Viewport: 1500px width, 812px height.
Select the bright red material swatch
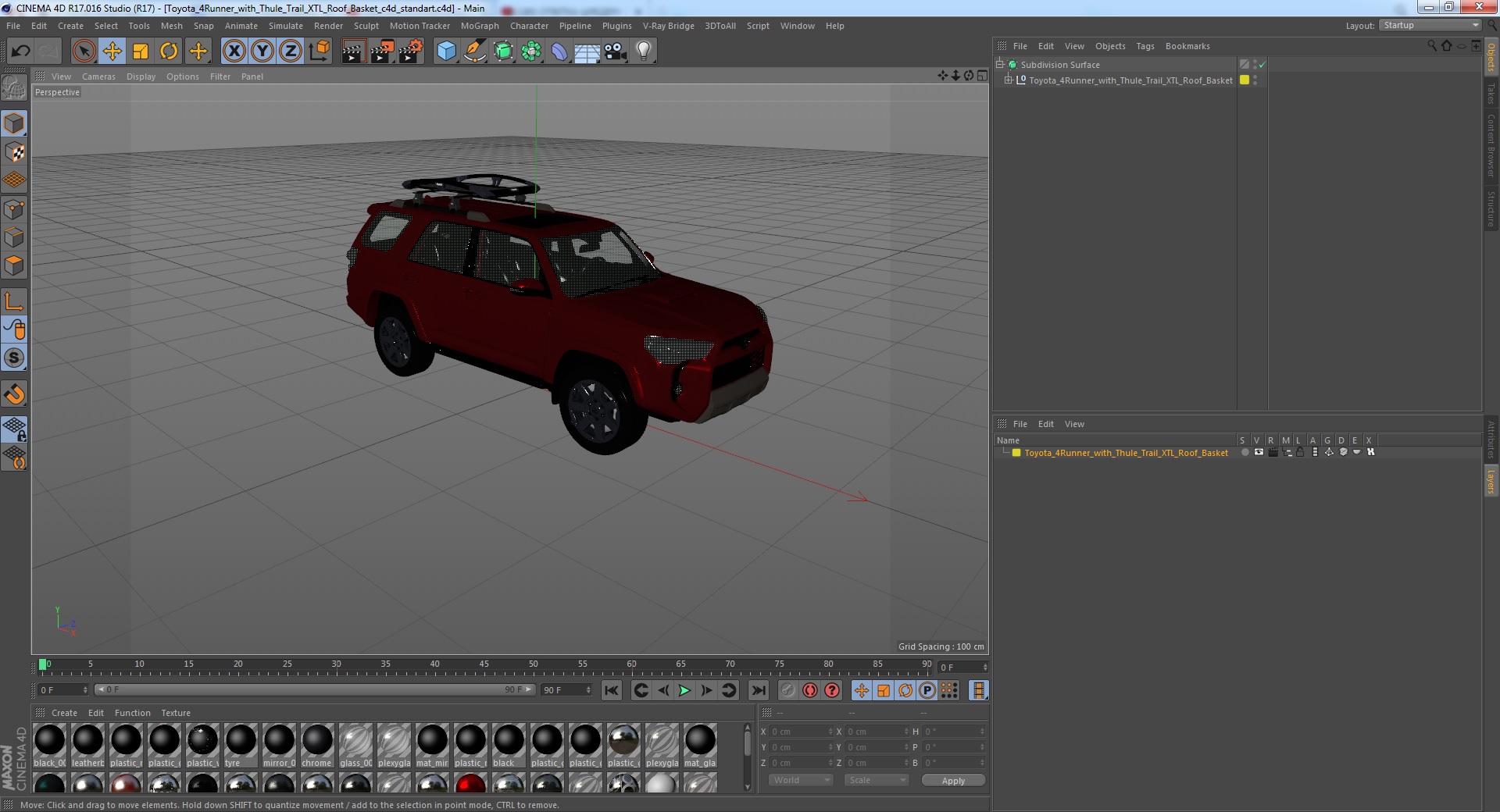[470, 783]
